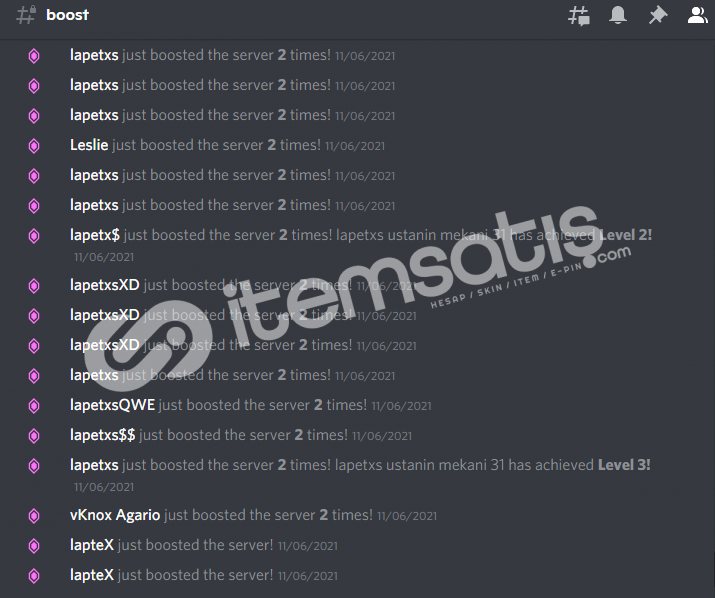Click the last lapteX username at bottom
The height and width of the screenshot is (598, 715).
coord(92,575)
